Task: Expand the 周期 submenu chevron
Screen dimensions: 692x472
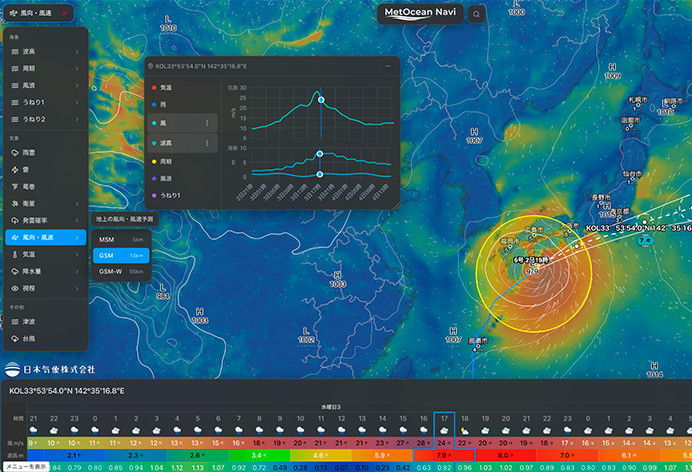Action: pyautogui.click(x=77, y=68)
